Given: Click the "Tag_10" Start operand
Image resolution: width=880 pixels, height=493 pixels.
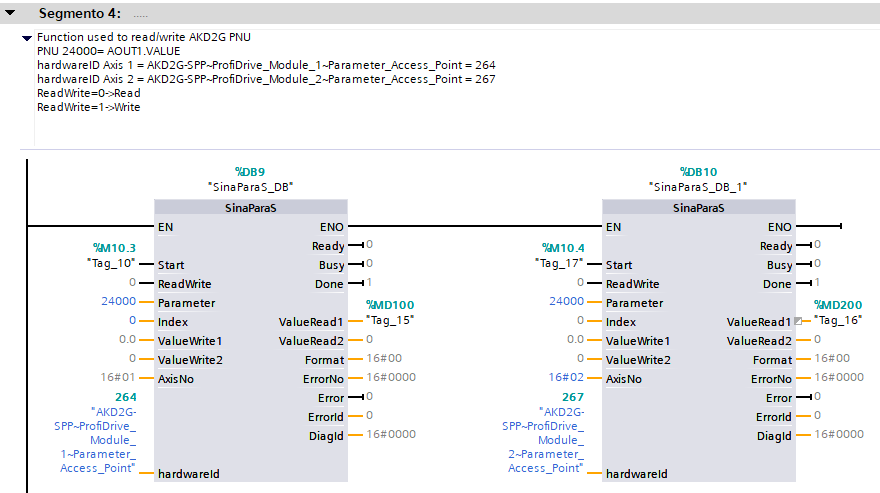Looking at the screenshot, I should tap(111, 263).
